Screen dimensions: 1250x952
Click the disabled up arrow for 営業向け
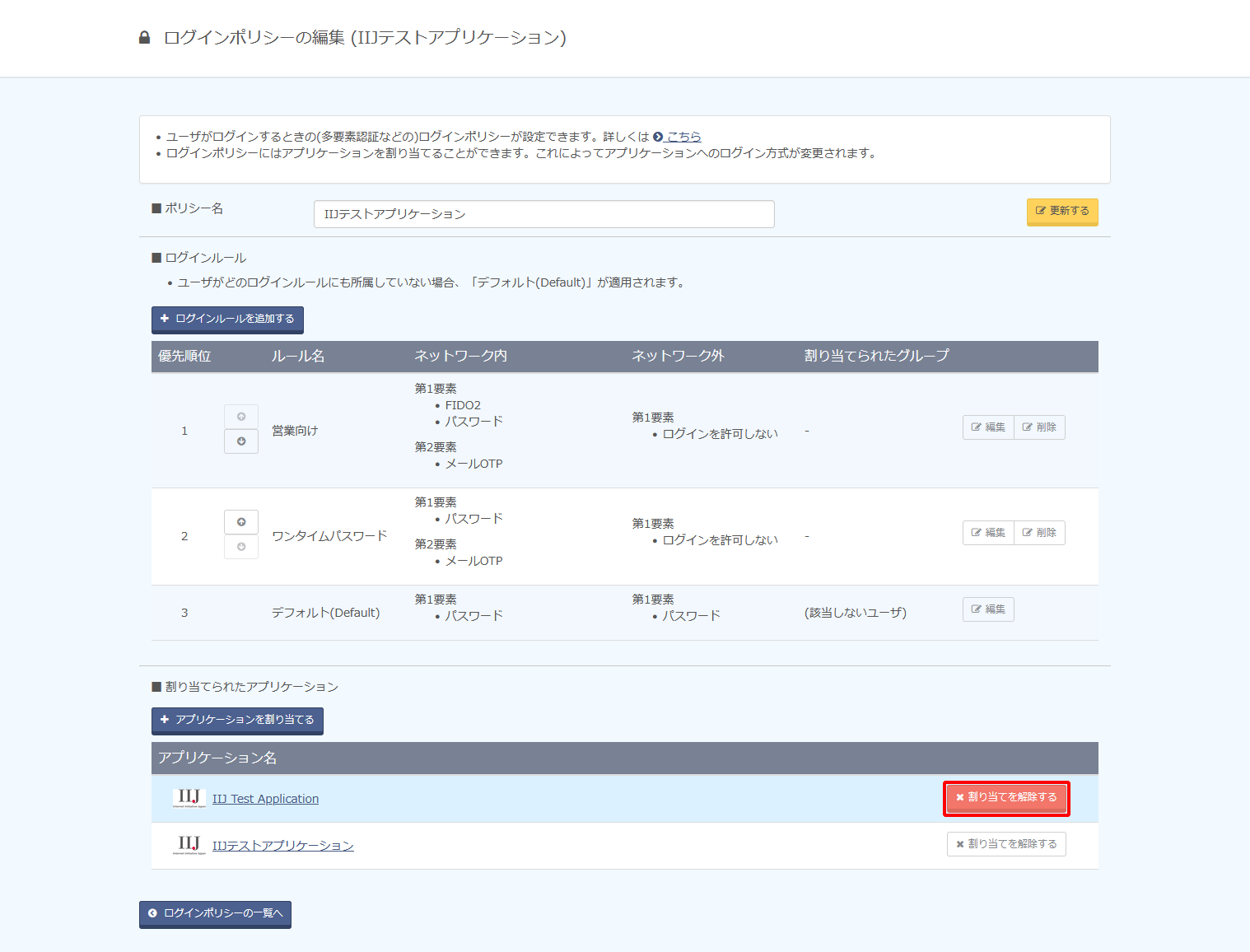click(241, 417)
